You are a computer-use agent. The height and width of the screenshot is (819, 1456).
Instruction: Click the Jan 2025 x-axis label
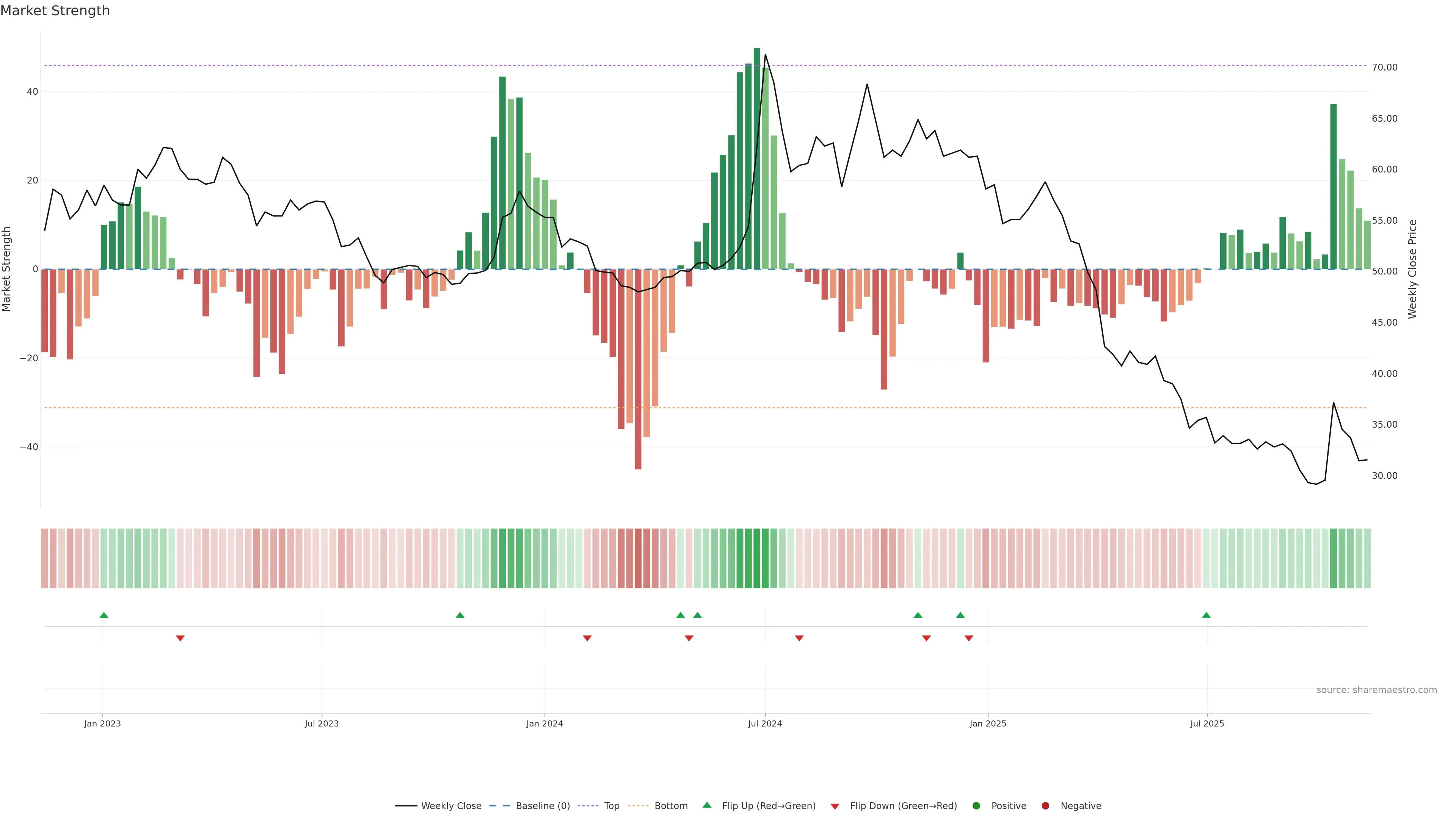987,723
